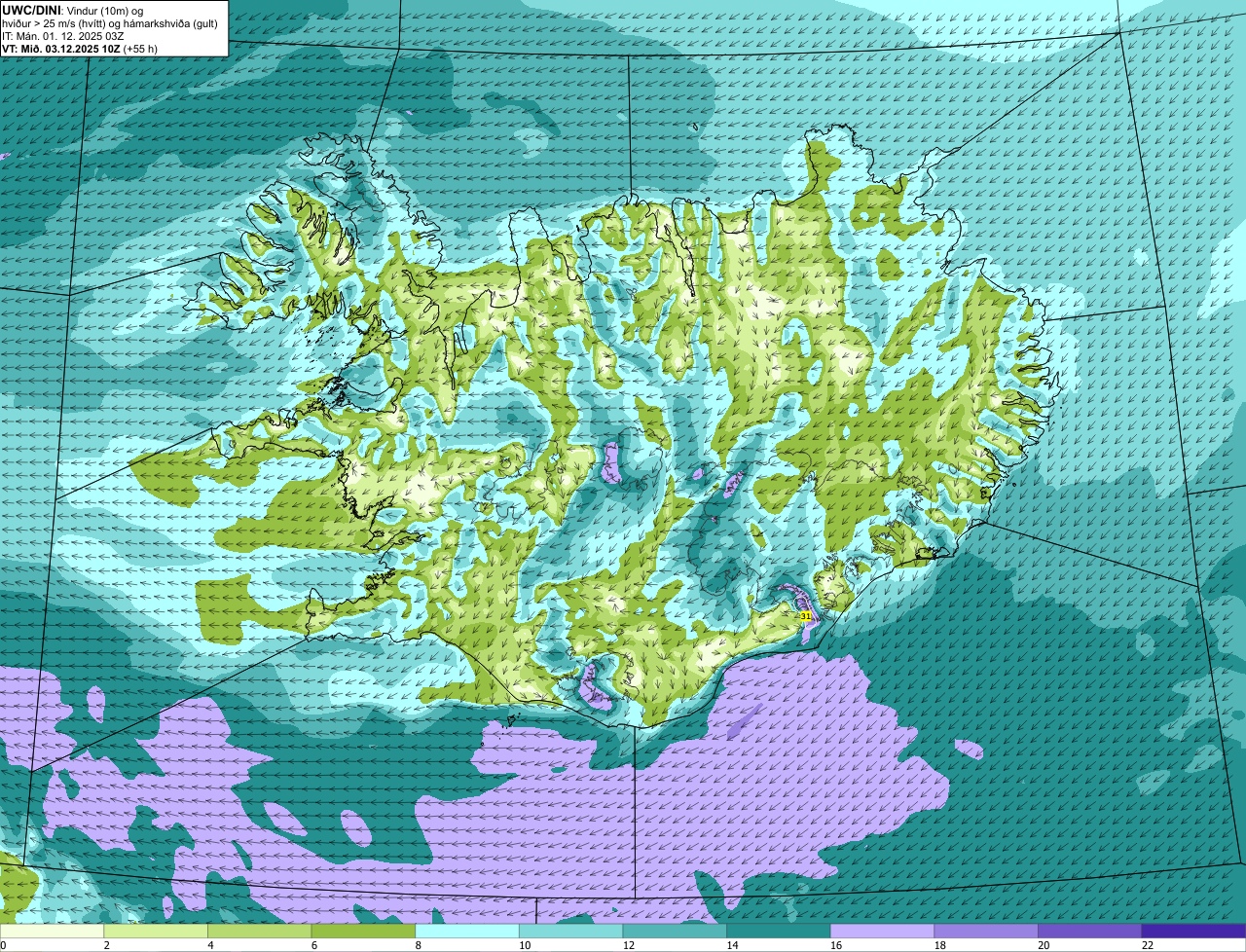1246x952 pixels.
Task: Click the "10" scale label
Action: click(525, 945)
